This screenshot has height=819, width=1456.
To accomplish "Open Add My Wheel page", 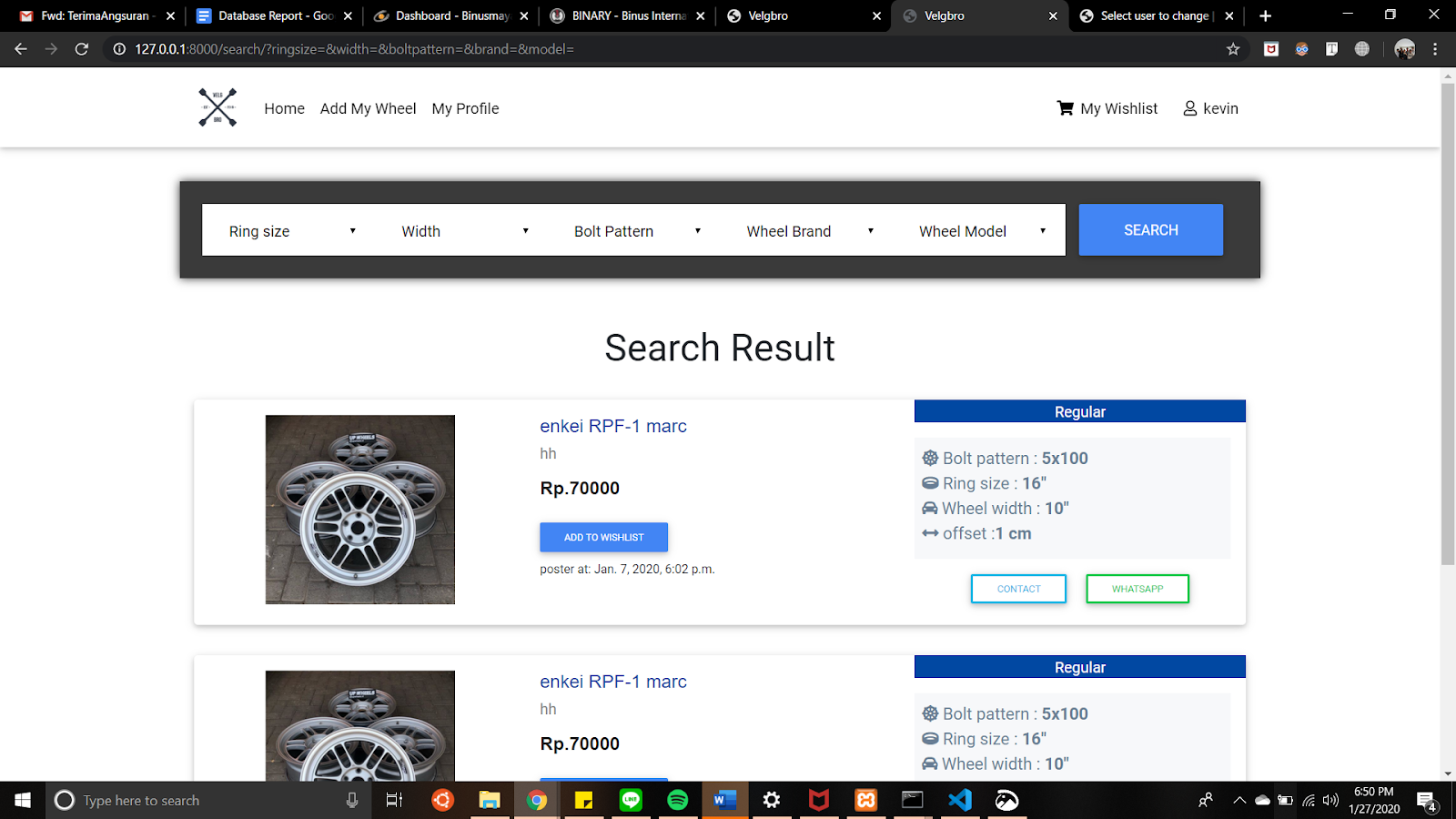I will [x=368, y=108].
